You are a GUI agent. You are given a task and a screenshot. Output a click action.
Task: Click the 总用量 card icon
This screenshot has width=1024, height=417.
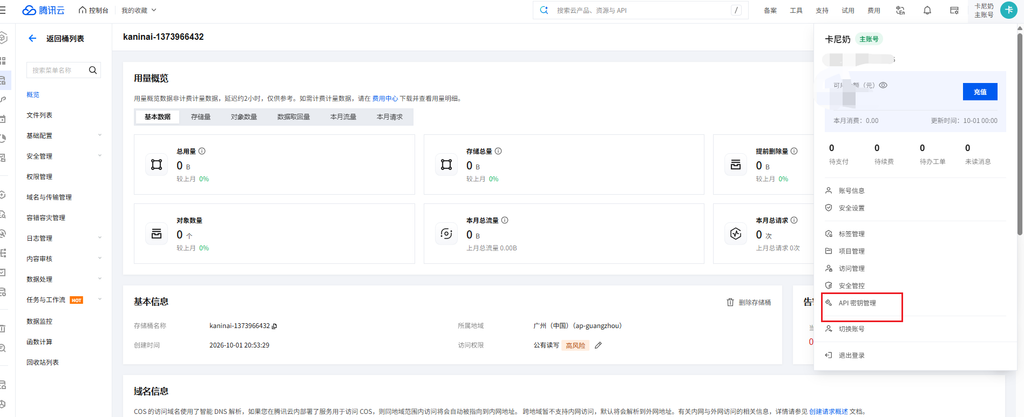pyautogui.click(x=156, y=164)
